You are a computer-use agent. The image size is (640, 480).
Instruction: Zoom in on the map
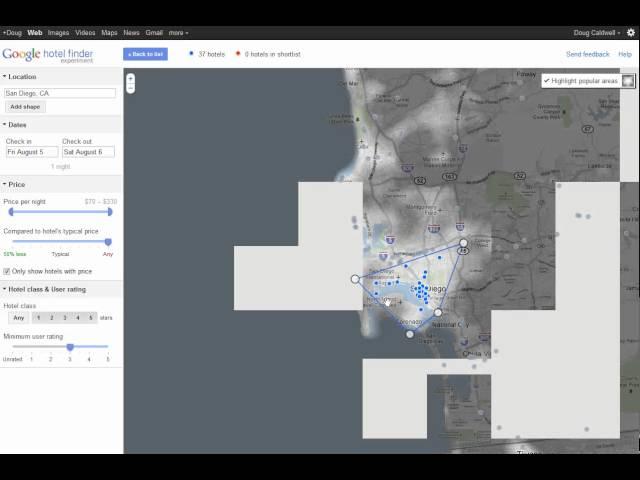pos(131,79)
